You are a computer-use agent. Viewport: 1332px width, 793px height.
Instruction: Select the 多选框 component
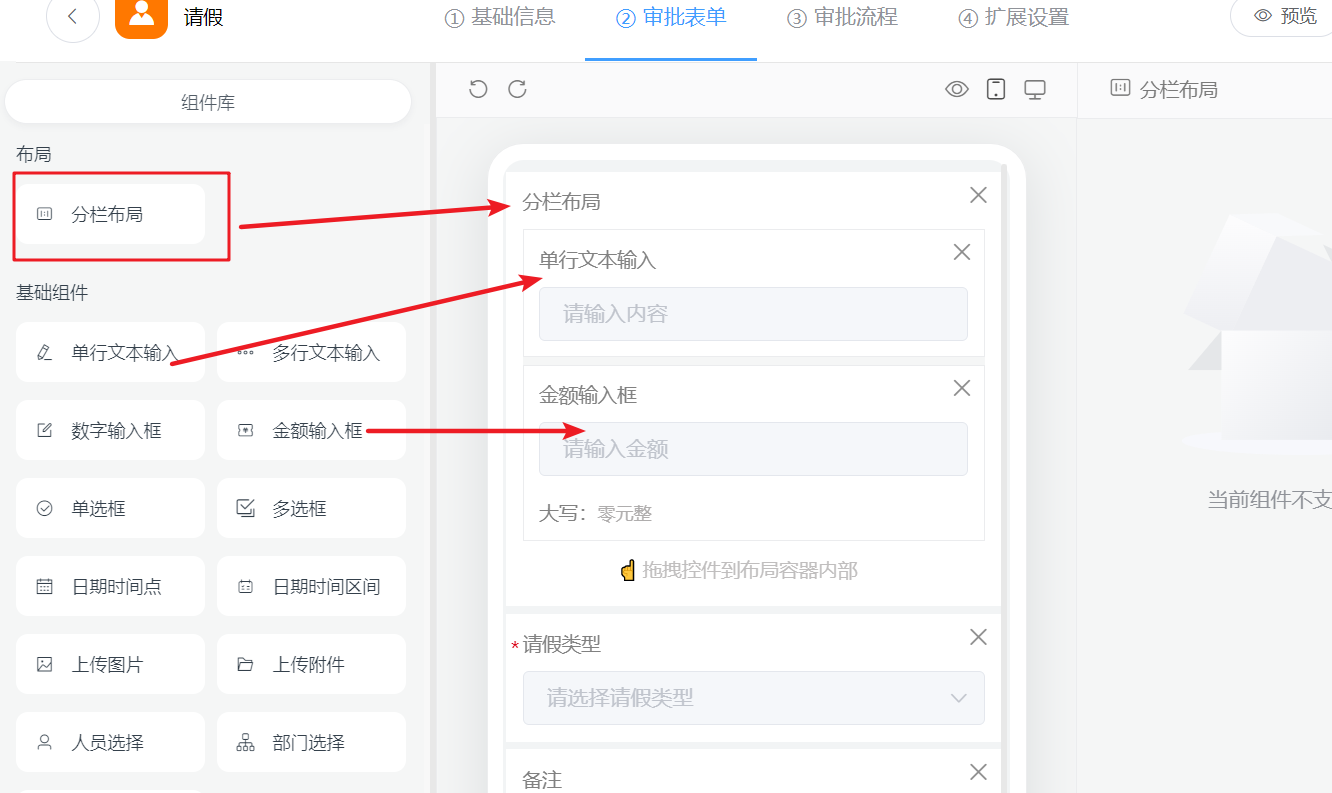pos(311,508)
